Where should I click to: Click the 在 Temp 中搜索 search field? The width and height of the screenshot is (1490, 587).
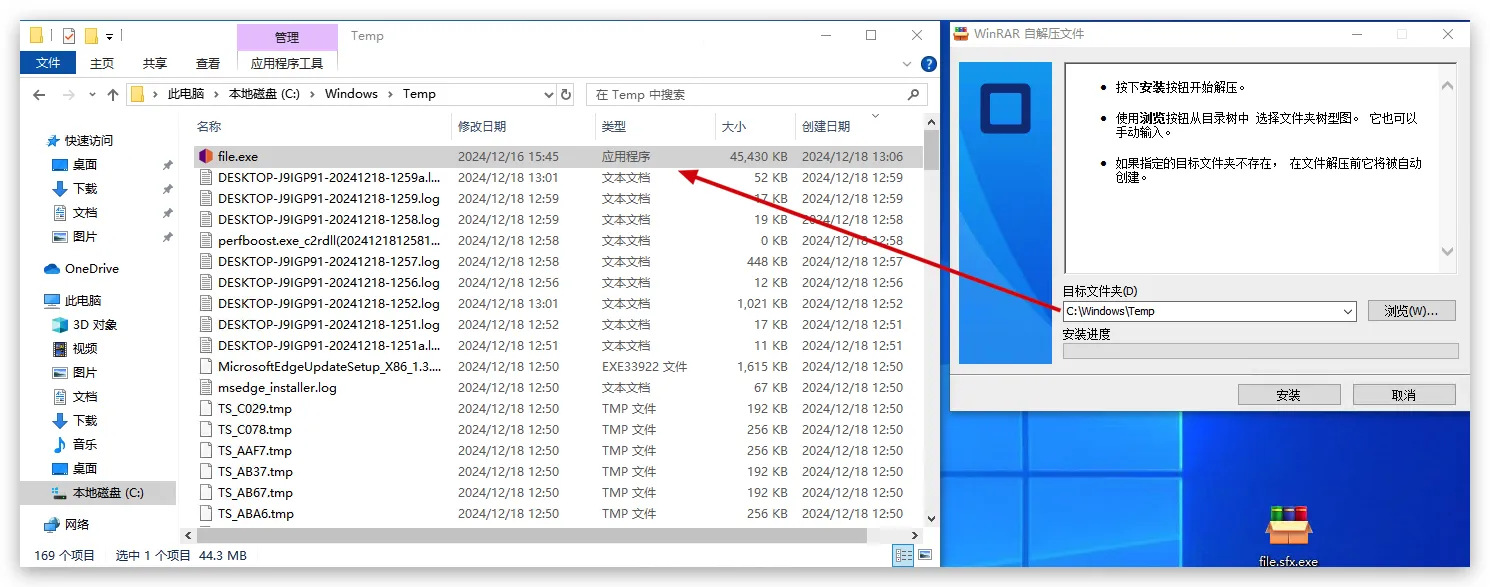pos(745,94)
